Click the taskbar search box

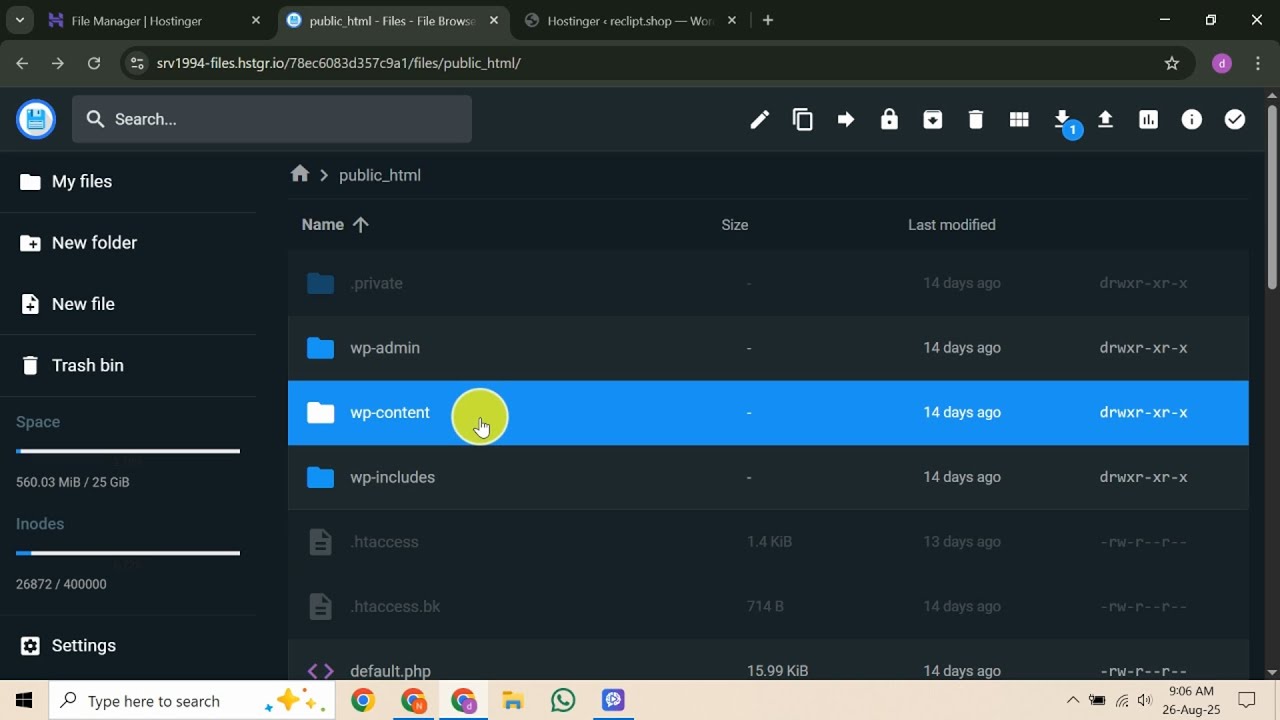point(193,701)
